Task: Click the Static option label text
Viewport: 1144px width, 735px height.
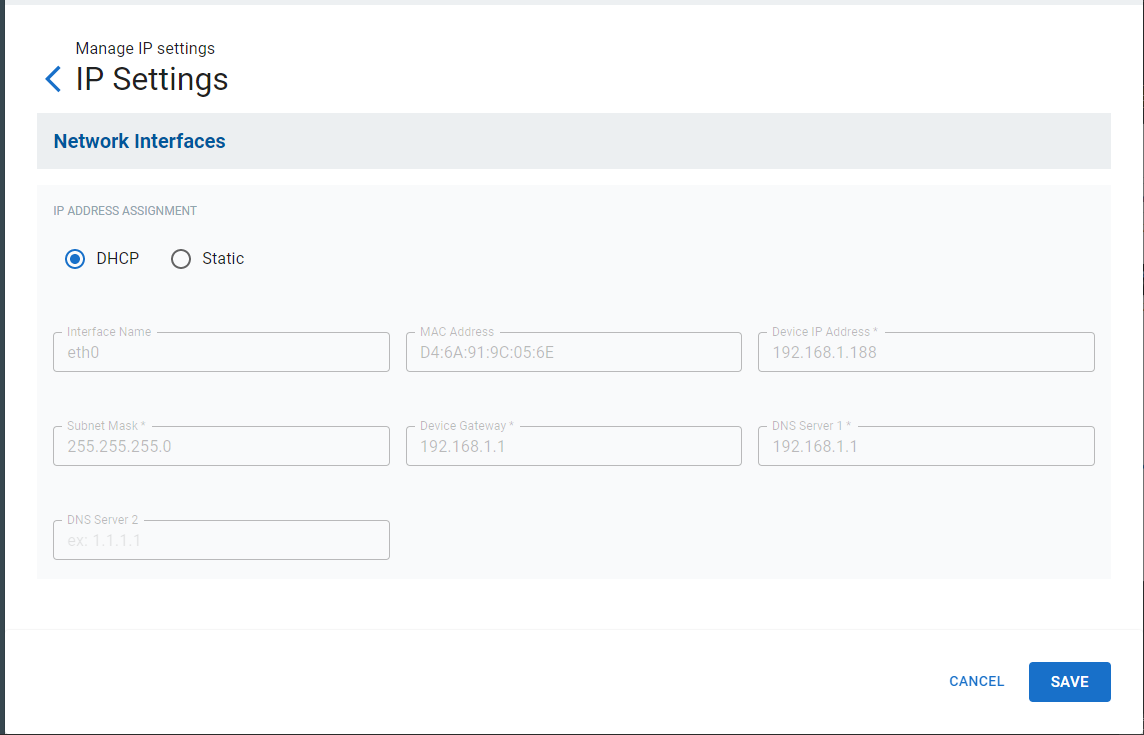Action: [x=223, y=259]
